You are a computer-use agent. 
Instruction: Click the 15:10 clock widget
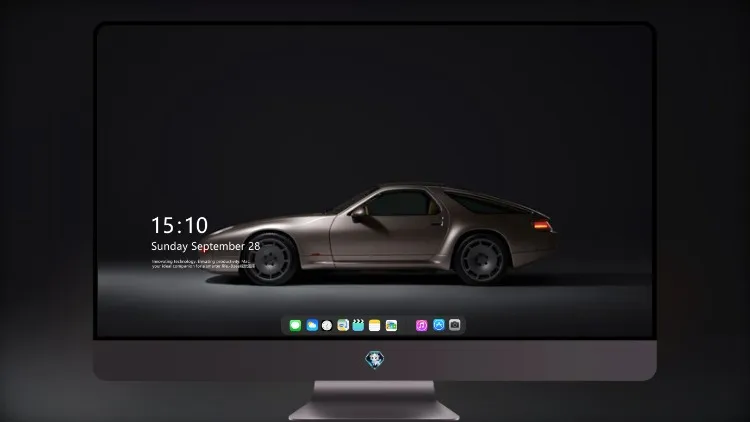point(179,225)
